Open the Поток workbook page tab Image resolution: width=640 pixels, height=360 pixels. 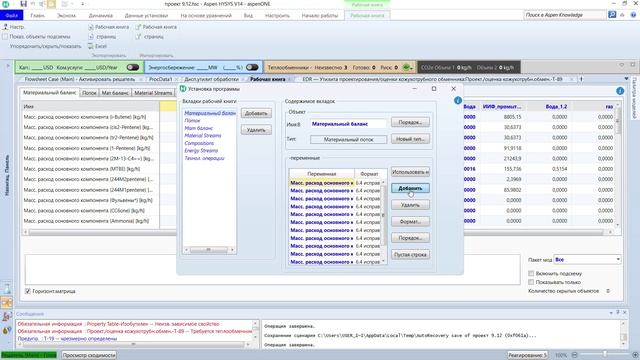[x=89, y=93]
